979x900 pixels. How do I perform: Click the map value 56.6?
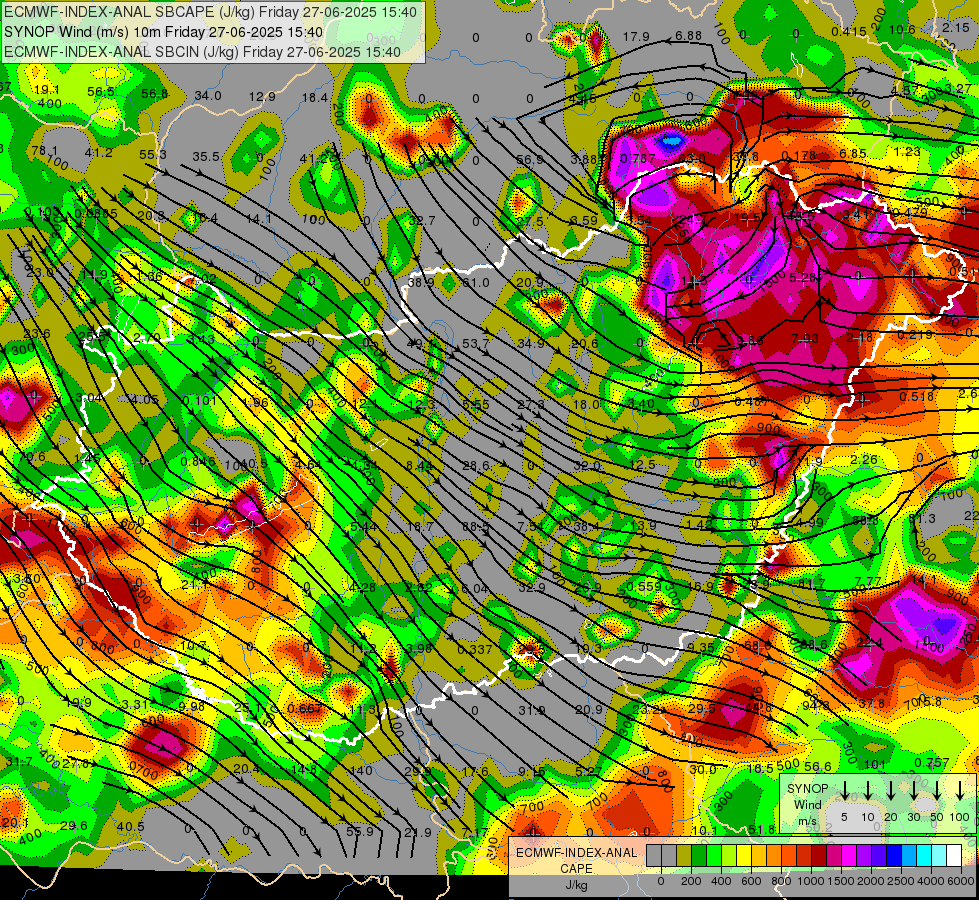click(818, 766)
